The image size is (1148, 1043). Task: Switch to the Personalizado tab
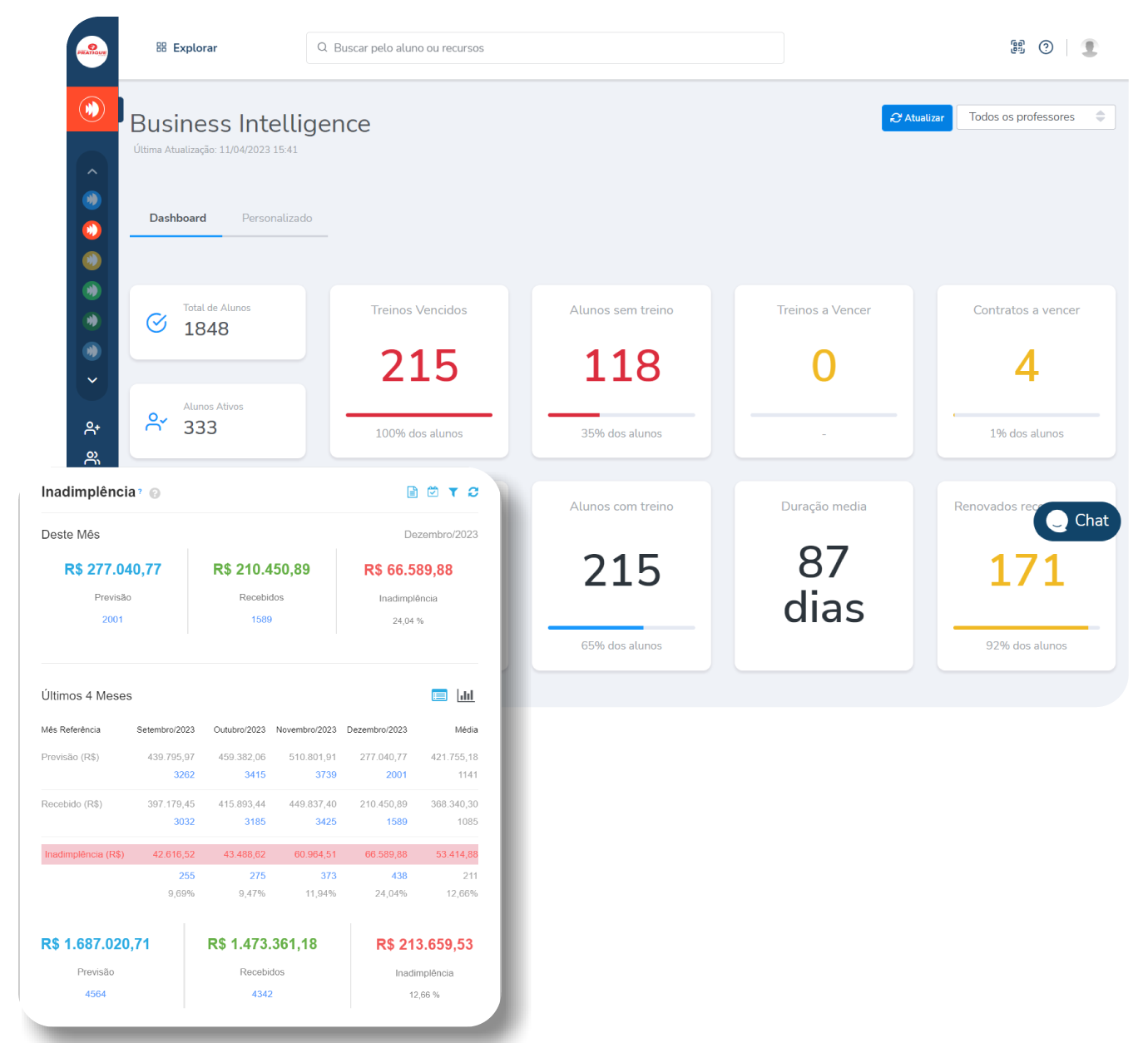point(277,218)
